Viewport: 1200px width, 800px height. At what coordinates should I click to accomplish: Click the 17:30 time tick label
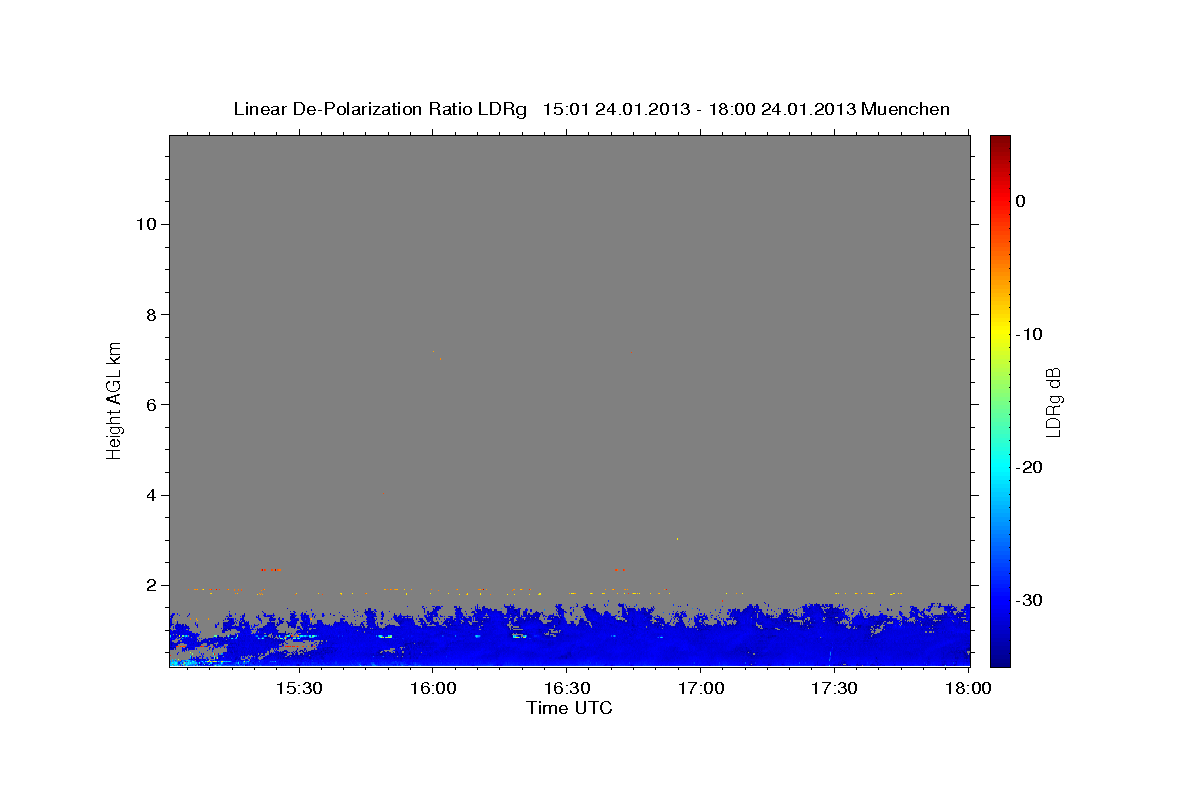pyautogui.click(x=834, y=689)
